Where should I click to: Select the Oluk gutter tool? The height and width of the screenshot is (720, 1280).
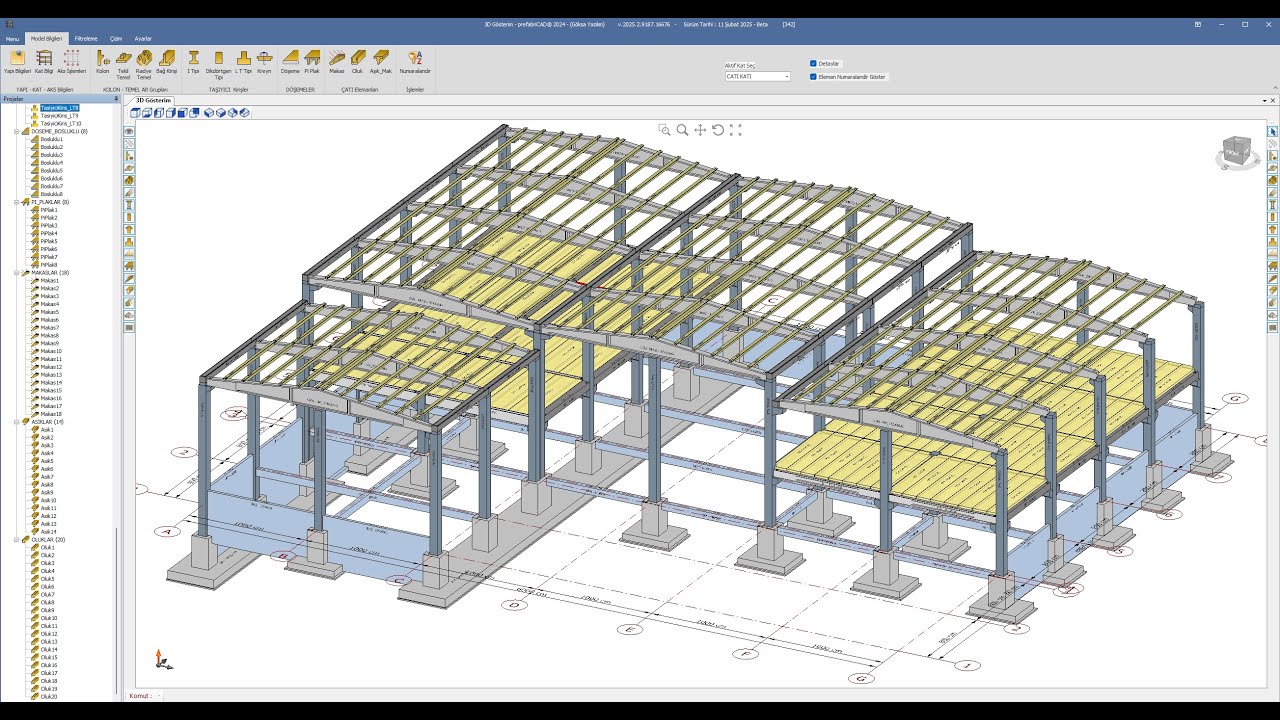[x=357, y=63]
